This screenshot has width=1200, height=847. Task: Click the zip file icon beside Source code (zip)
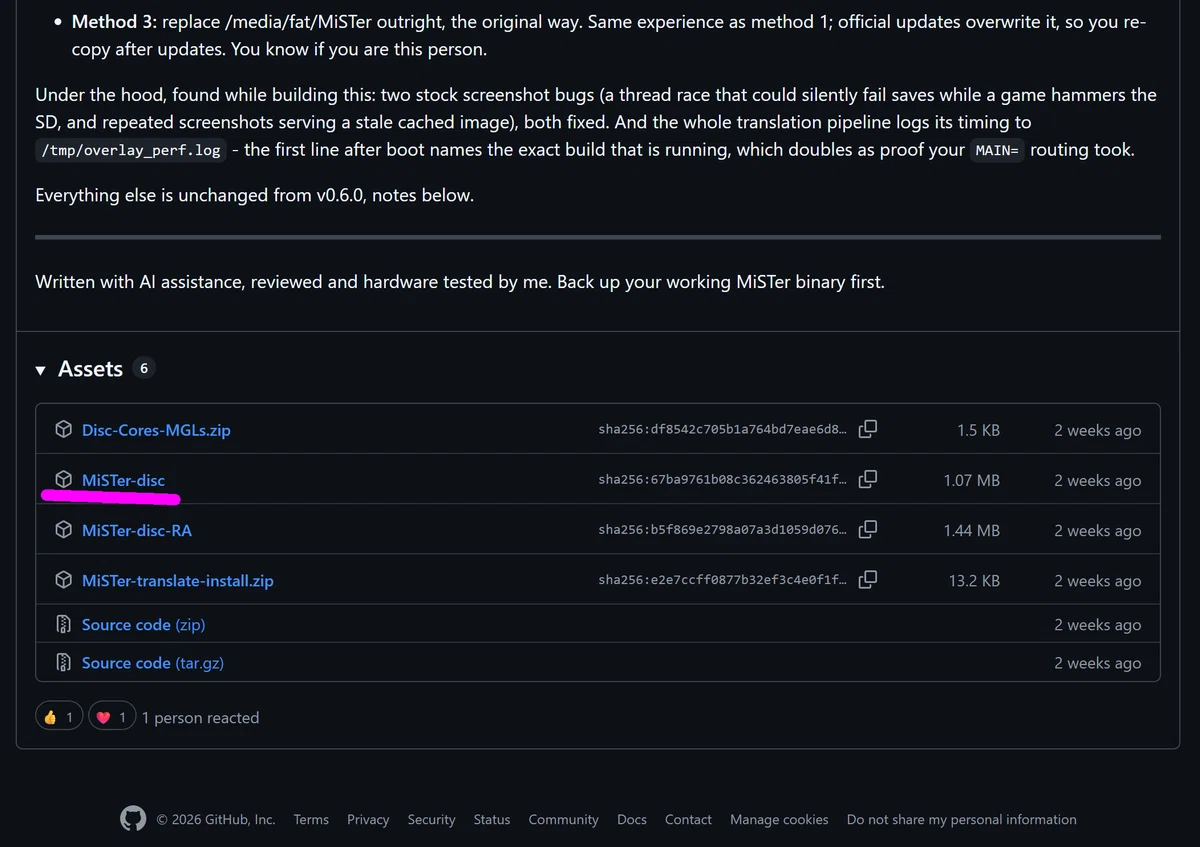[64, 624]
